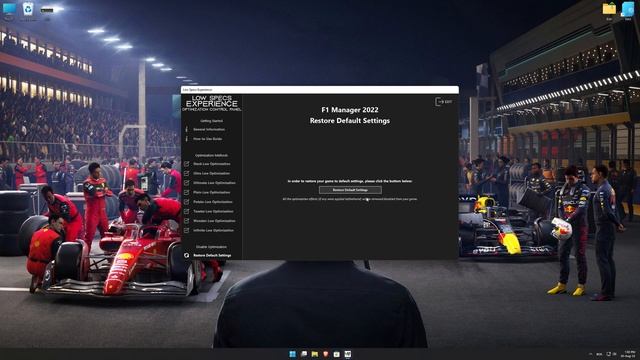The image size is (640, 360).
Task: Click the Restore Default Settings button
Action: tap(350, 190)
